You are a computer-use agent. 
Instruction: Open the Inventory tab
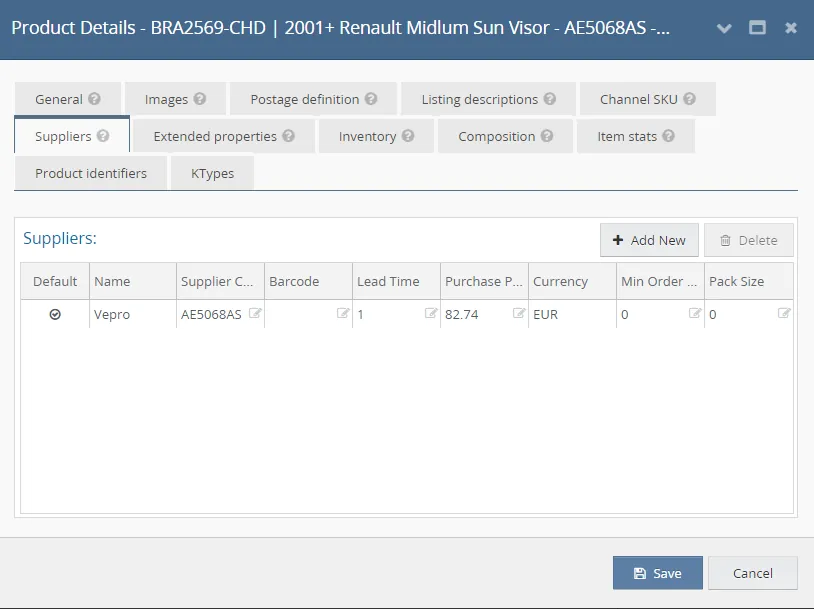tap(376, 136)
